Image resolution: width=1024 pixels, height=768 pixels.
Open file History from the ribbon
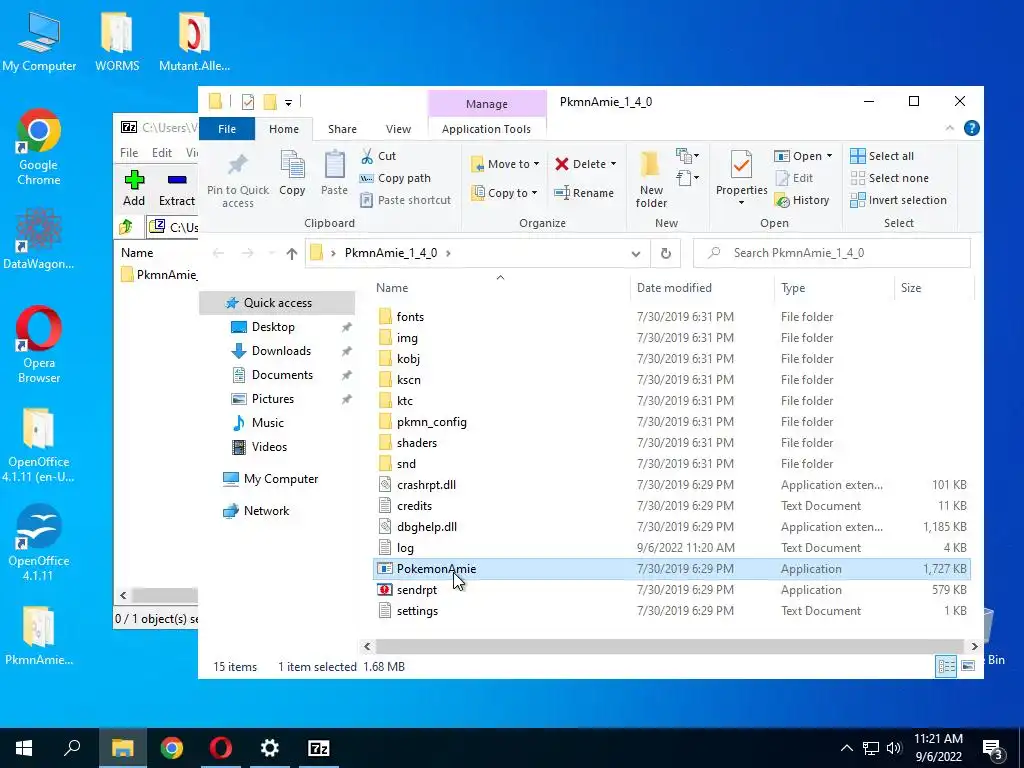click(802, 200)
